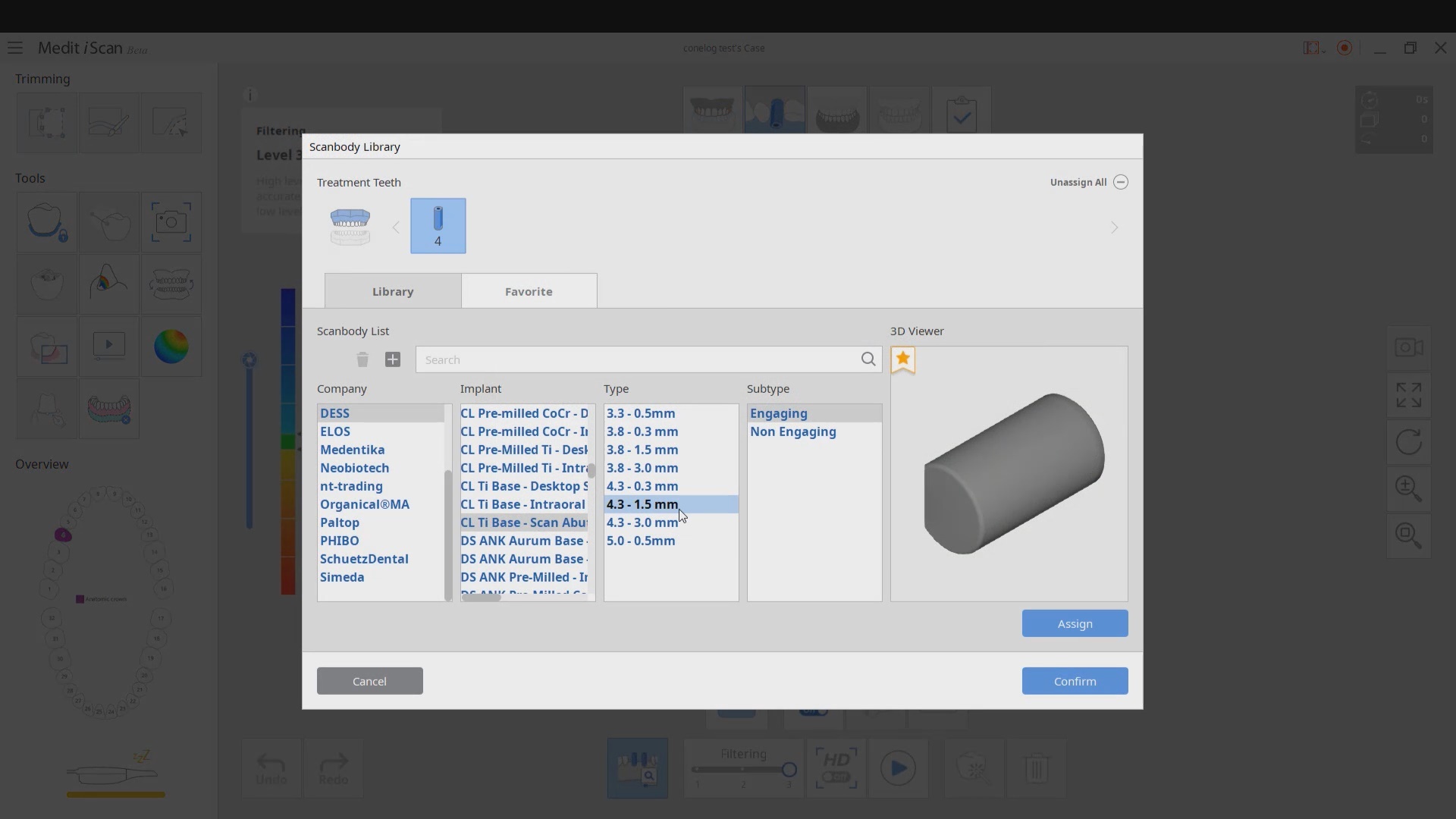1456x819 pixels.
Task: Select Organical®MA company
Action: click(x=381, y=504)
